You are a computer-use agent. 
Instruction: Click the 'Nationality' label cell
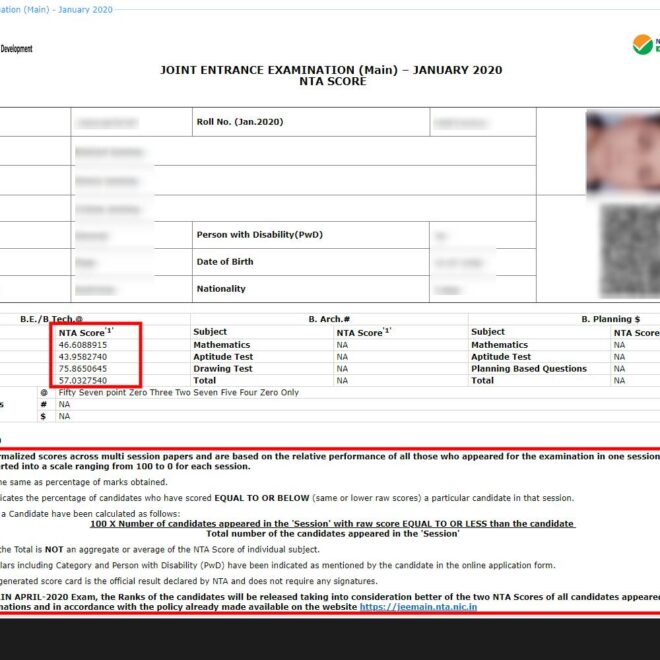[221, 289]
